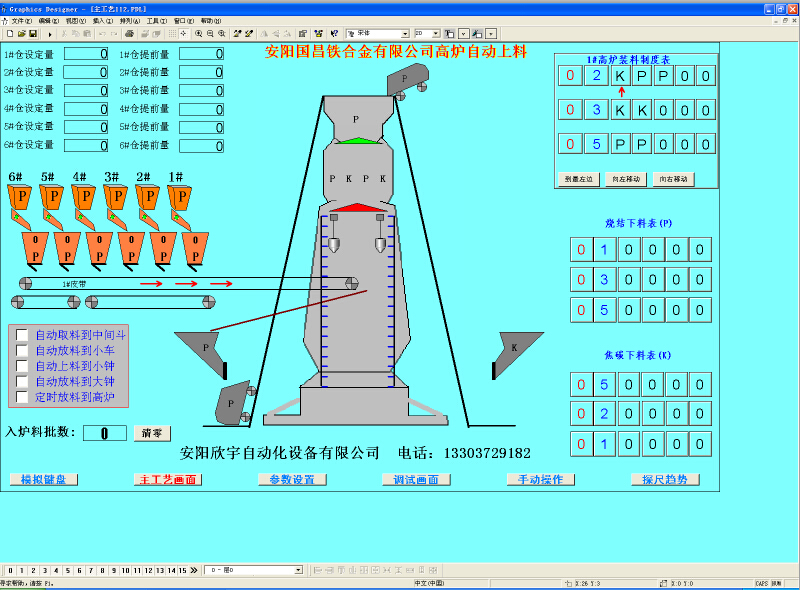
Task: Click the 入炉料批数 counter field
Action: click(105, 433)
